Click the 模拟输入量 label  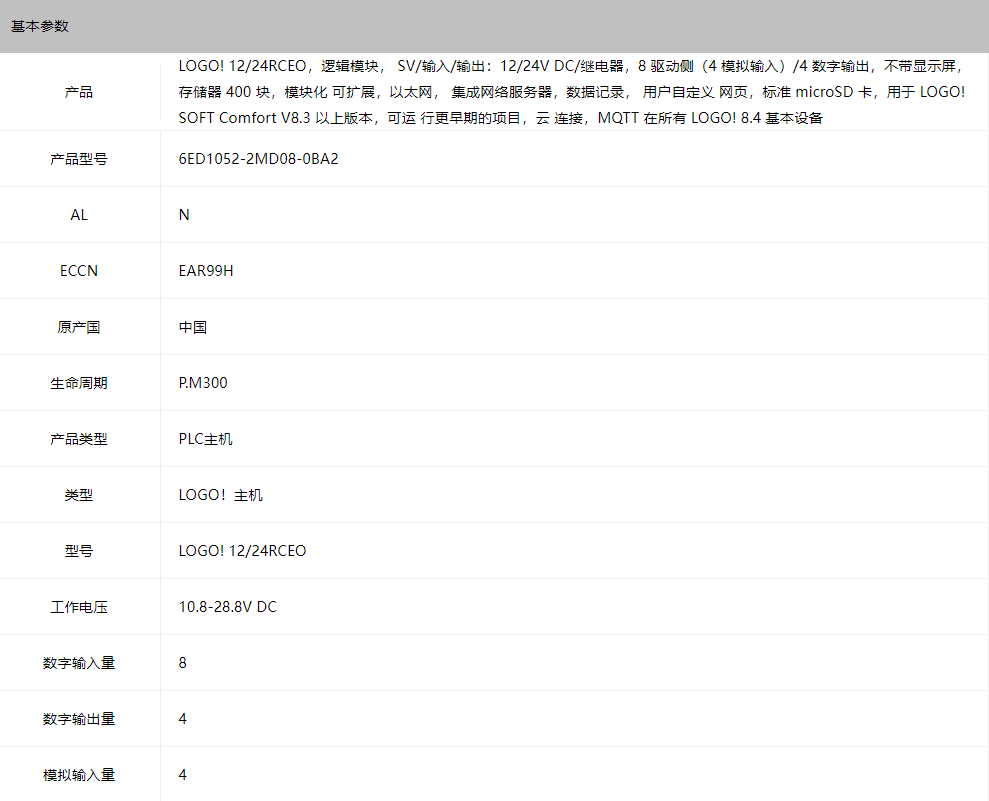79,775
